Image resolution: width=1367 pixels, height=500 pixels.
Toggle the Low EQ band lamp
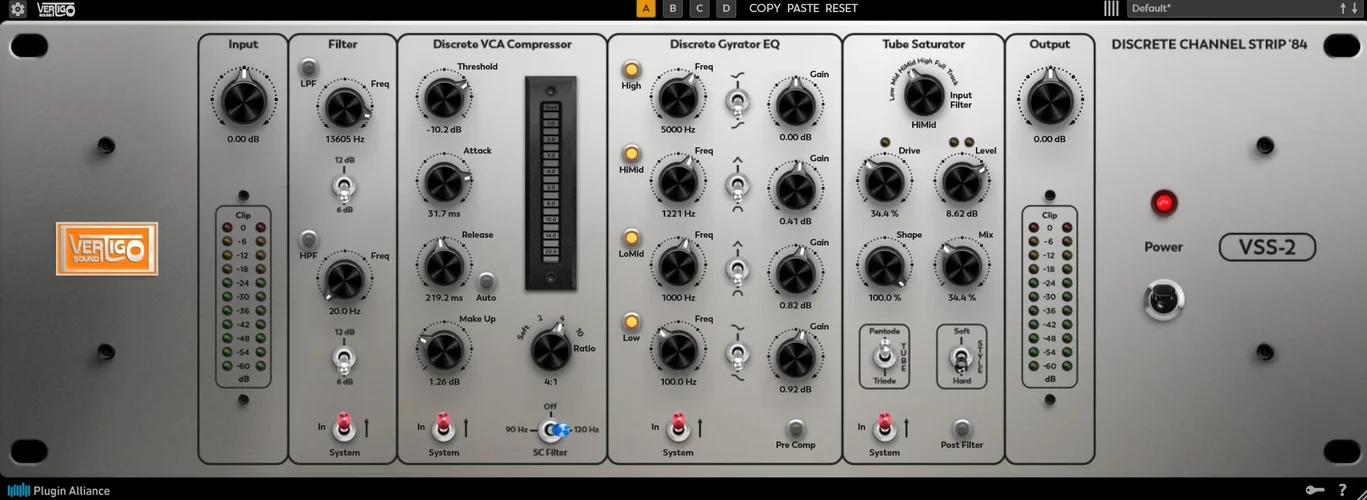(631, 321)
